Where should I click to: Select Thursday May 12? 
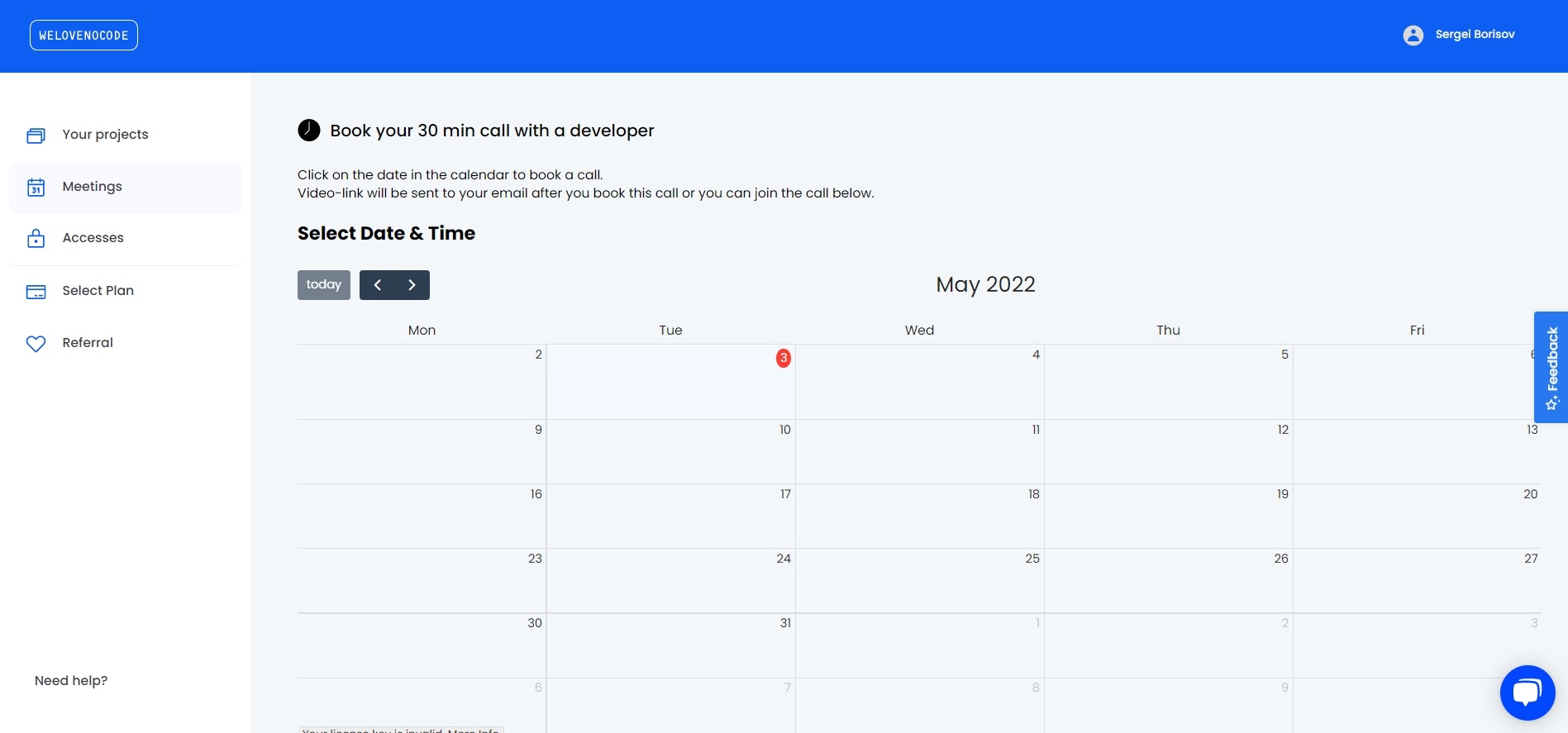click(x=1169, y=452)
